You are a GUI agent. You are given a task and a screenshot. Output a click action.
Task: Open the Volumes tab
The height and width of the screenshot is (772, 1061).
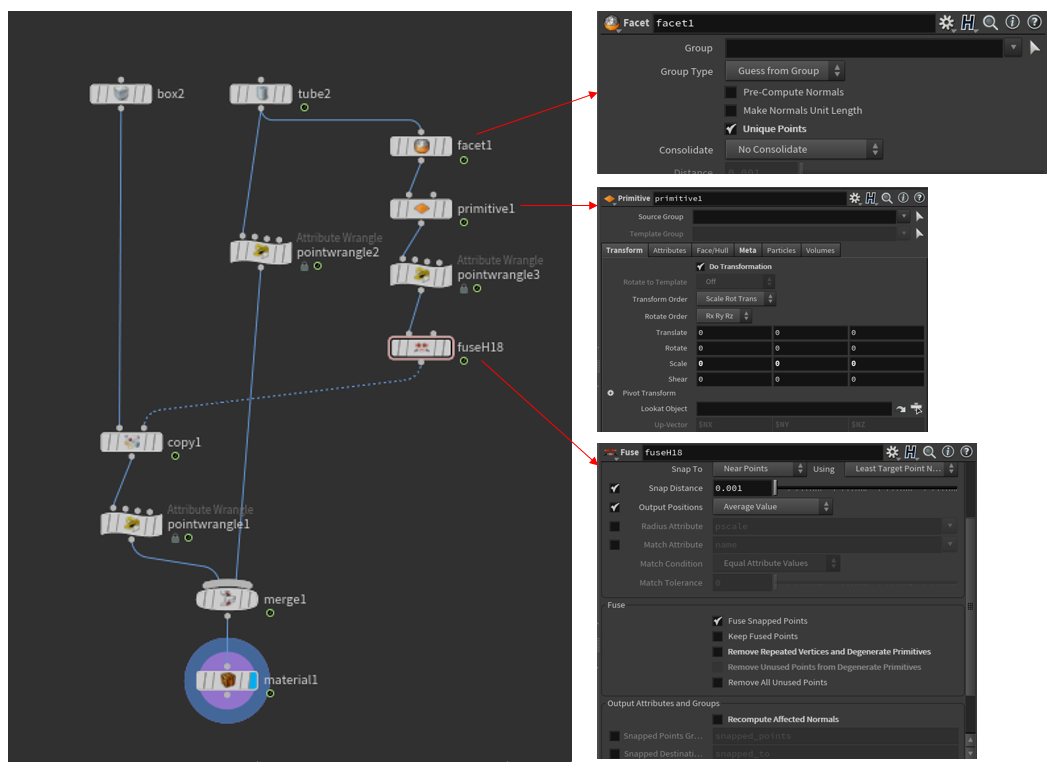[x=820, y=250]
